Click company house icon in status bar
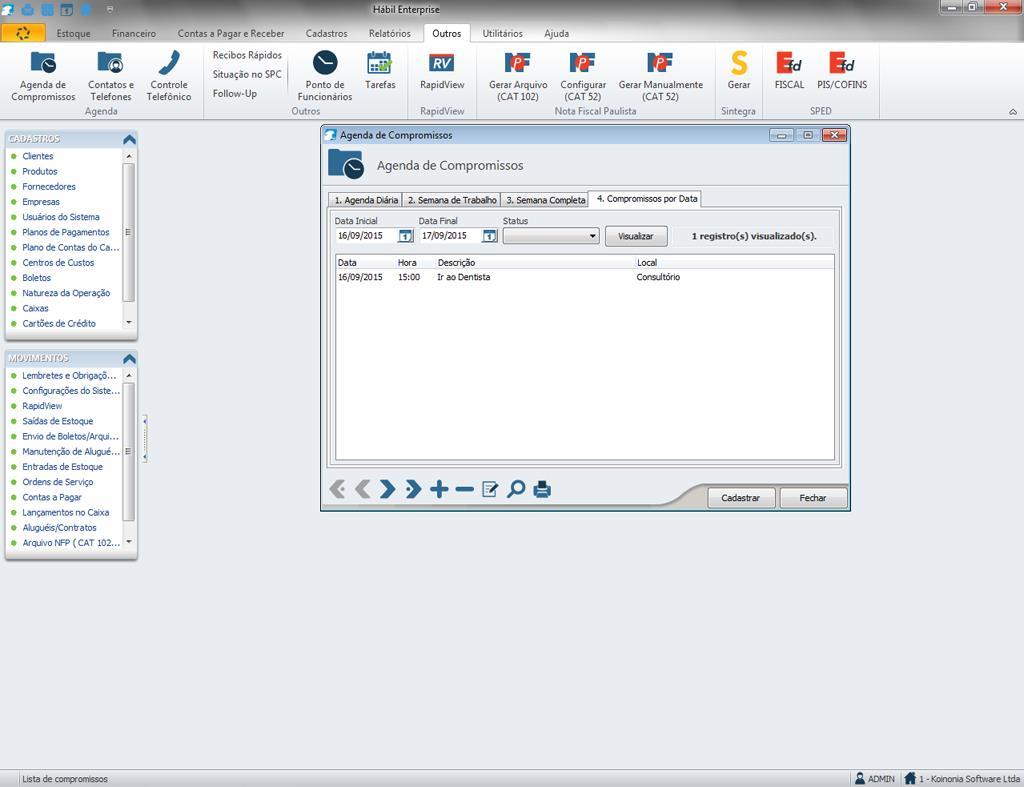This screenshot has height=787, width=1024. pos(910,779)
